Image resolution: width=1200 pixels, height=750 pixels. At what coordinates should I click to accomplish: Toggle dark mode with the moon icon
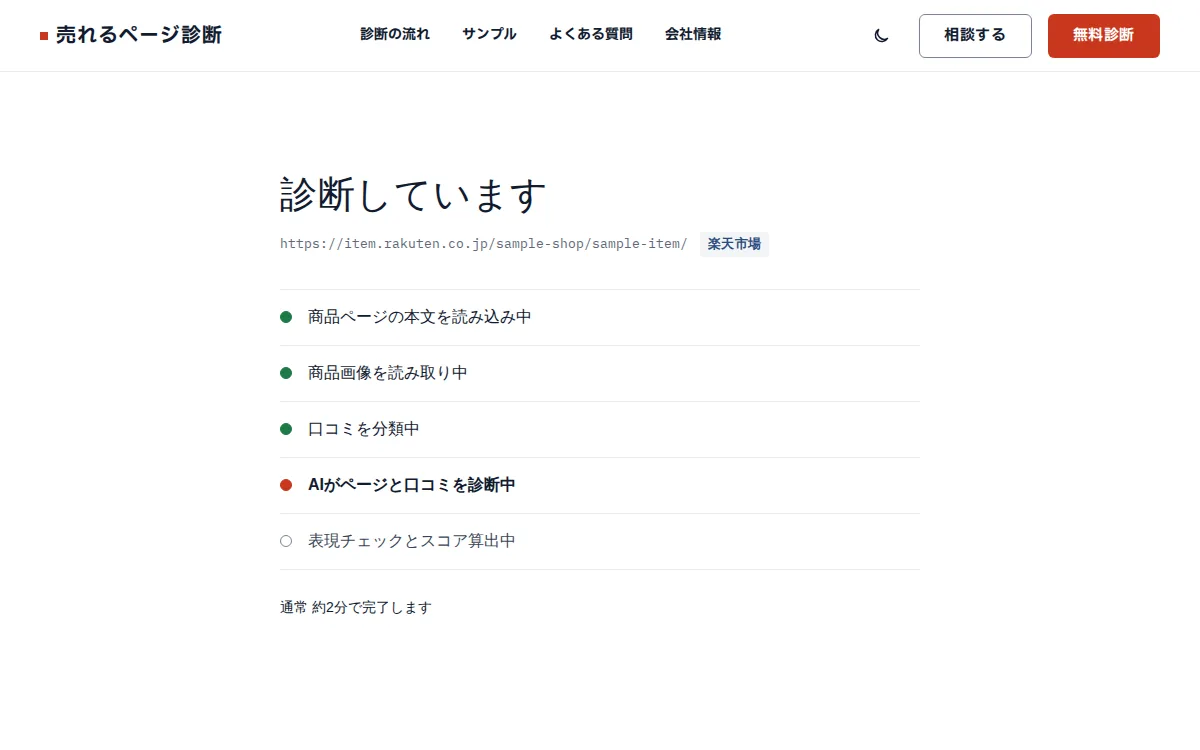click(881, 36)
